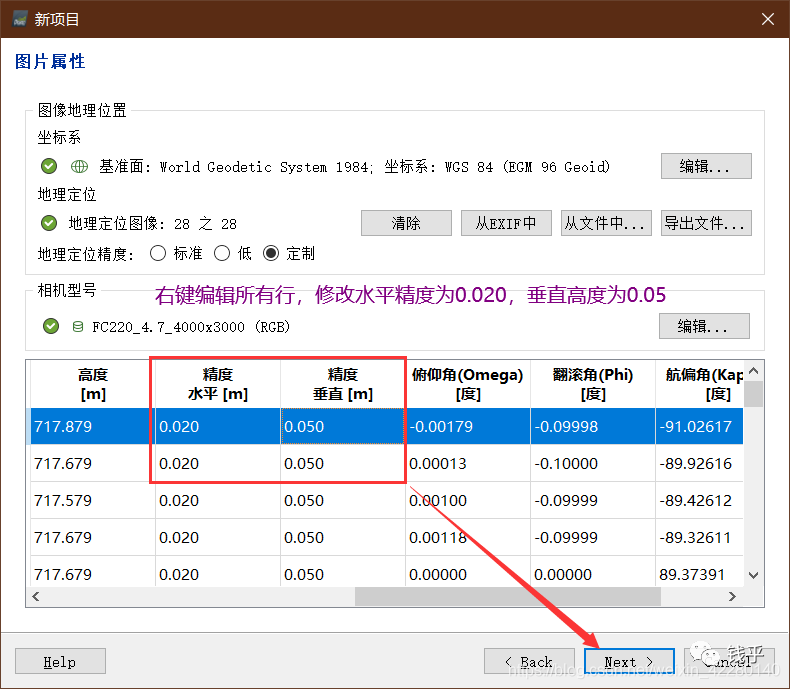
Task: Click the Next button
Action: coord(629,661)
